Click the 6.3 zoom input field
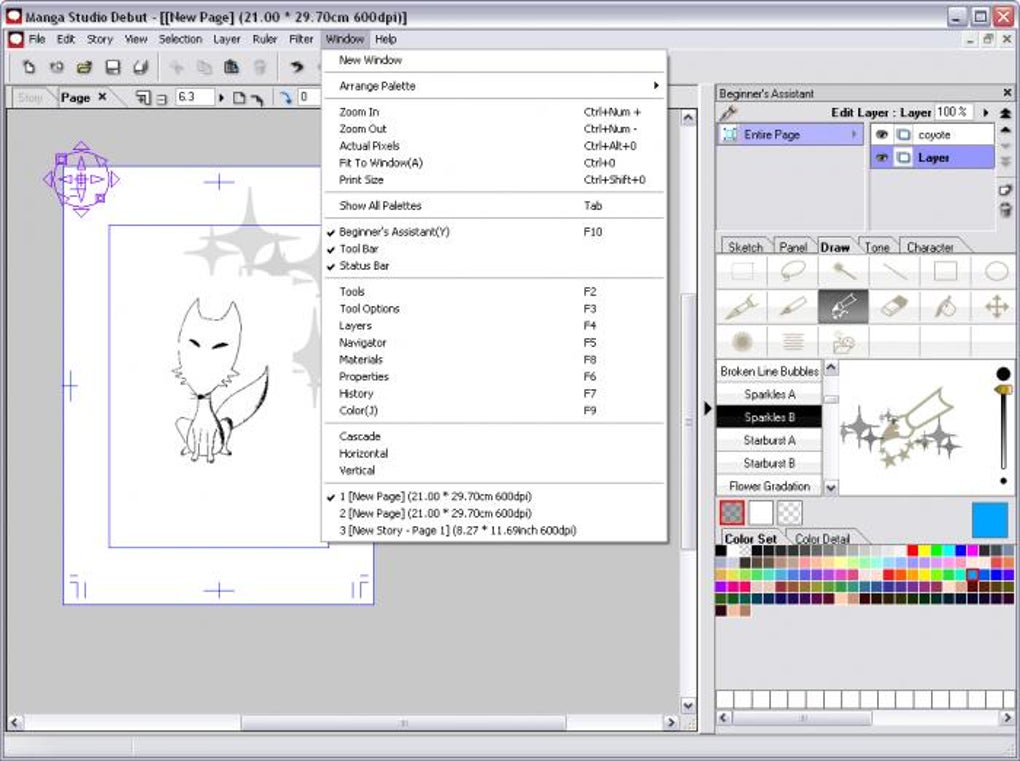1020x761 pixels. (x=195, y=97)
